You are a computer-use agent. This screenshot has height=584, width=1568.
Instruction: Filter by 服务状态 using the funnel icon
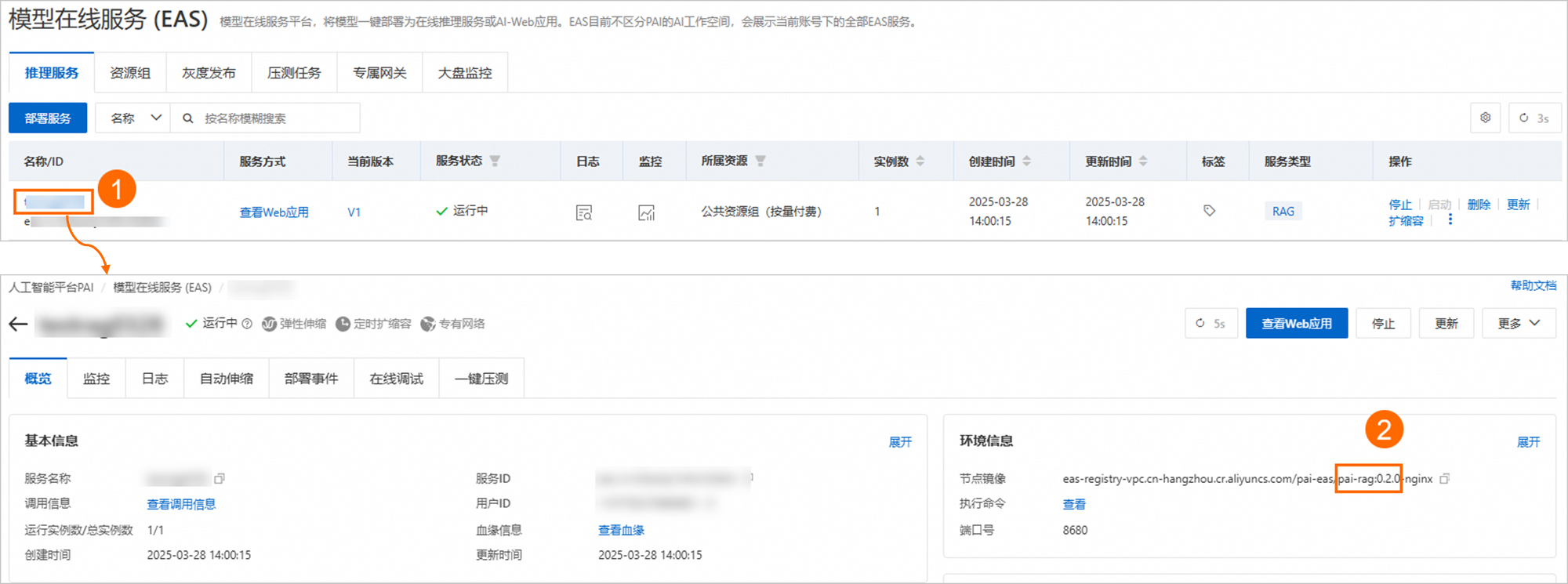[495, 161]
